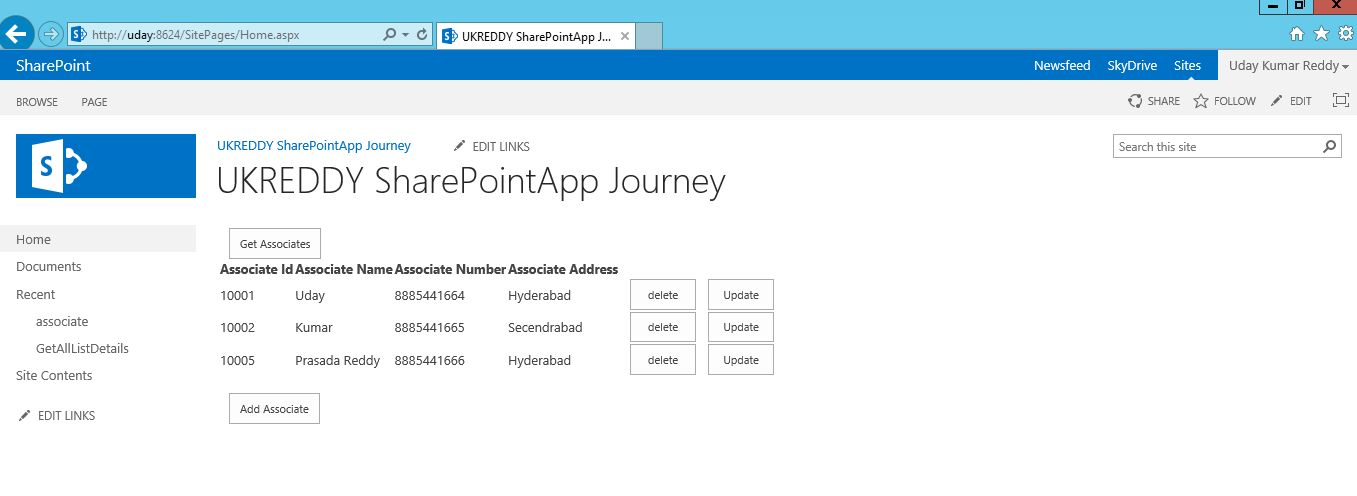1357x496 pixels.
Task: Open Newsfeed in suite bar
Action: click(1062, 66)
